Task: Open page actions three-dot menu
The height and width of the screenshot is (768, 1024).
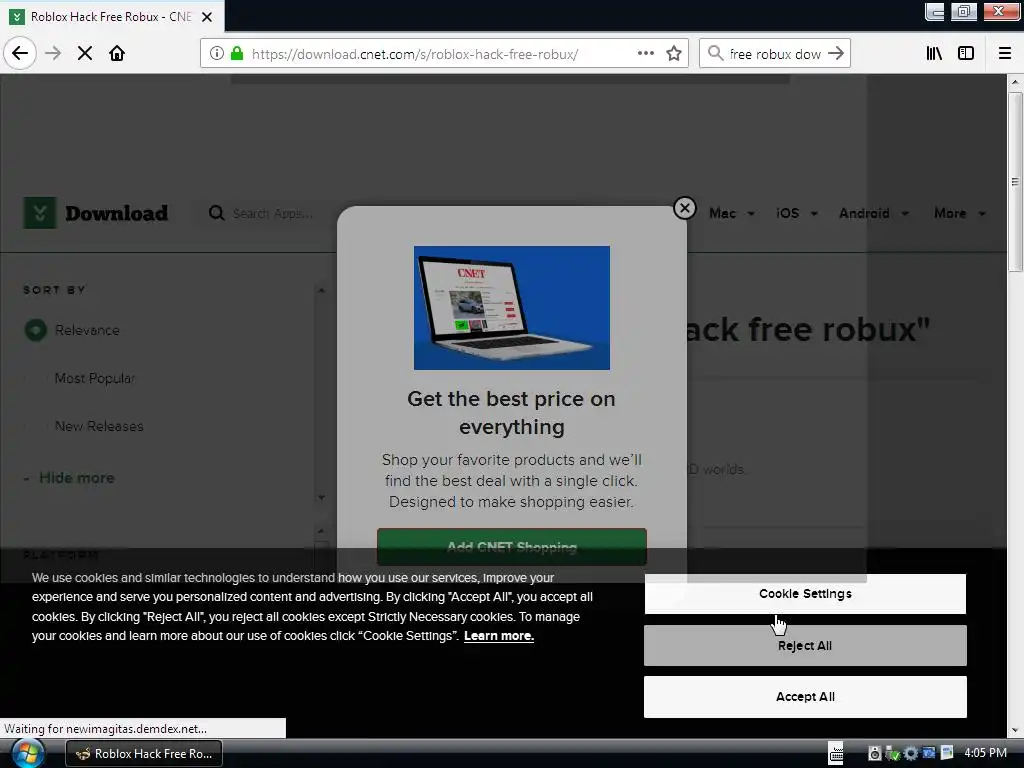Action: tap(646, 53)
